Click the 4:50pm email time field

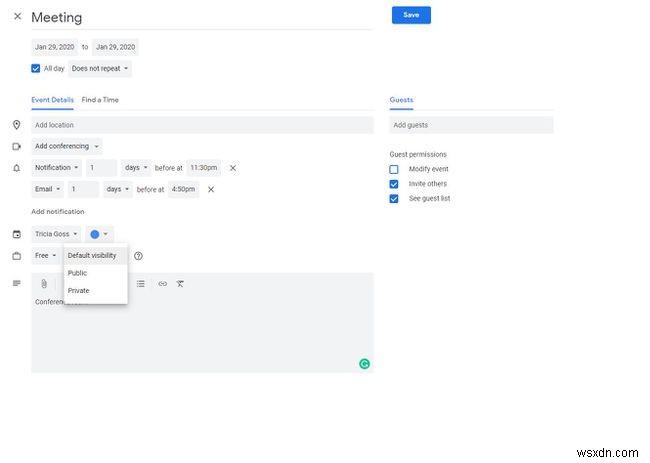click(x=183, y=189)
